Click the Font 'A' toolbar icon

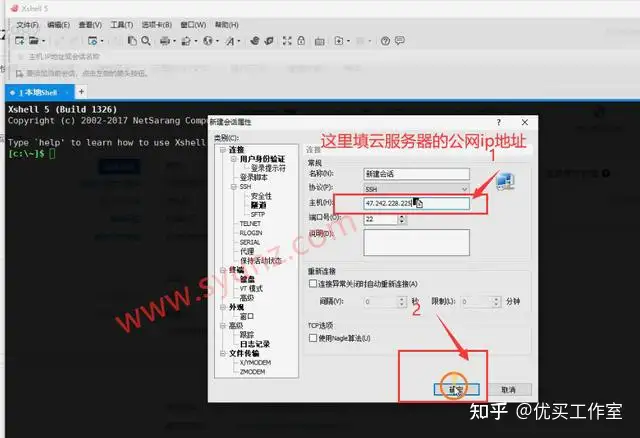click(x=230, y=41)
